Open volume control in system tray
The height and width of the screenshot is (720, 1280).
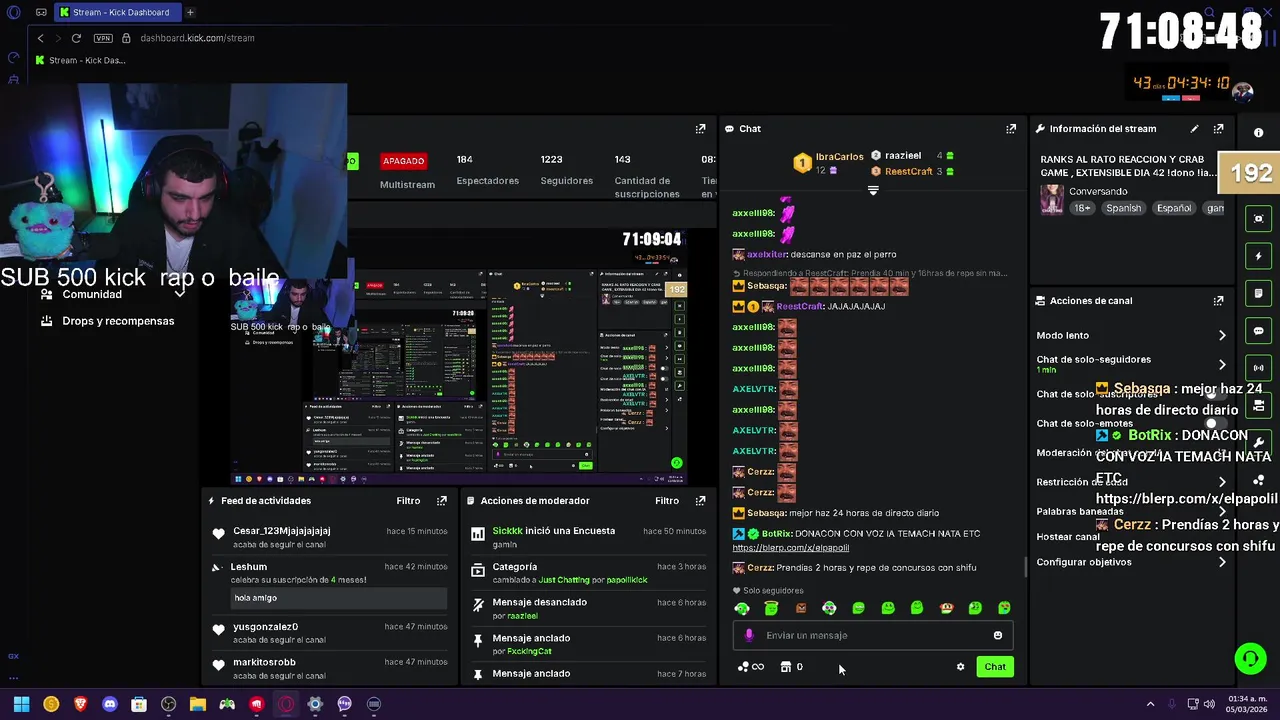1209,704
